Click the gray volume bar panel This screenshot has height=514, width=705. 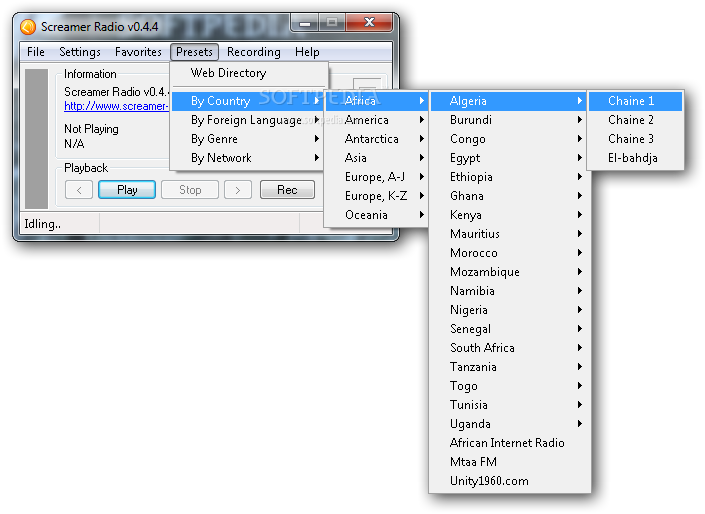(36, 139)
